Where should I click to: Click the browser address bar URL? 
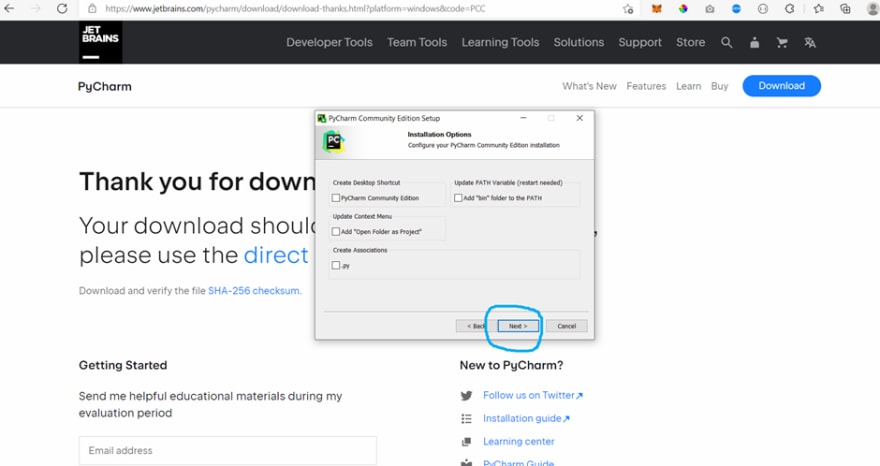(x=295, y=9)
